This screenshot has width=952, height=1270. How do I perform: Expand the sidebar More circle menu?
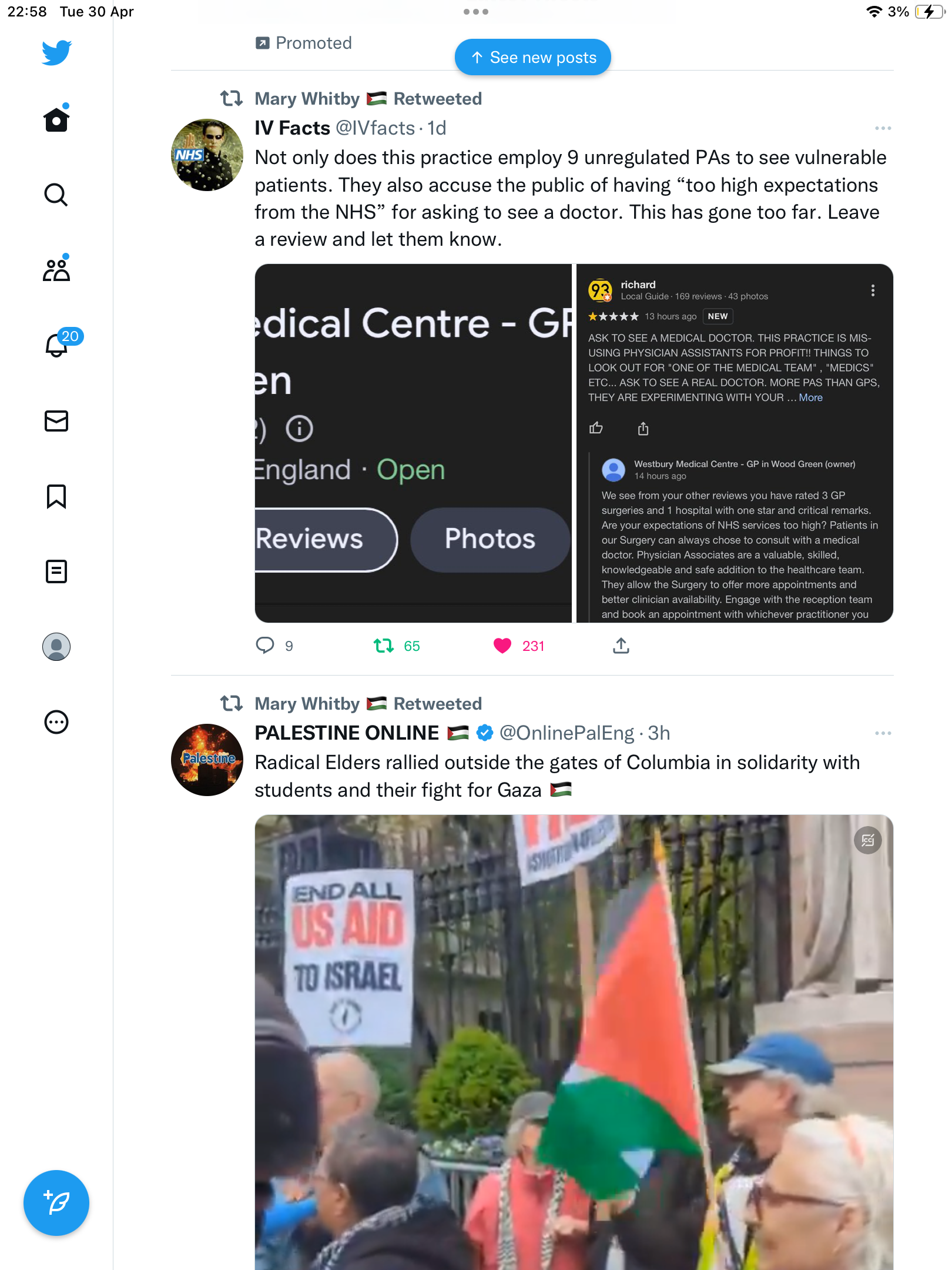(x=56, y=722)
